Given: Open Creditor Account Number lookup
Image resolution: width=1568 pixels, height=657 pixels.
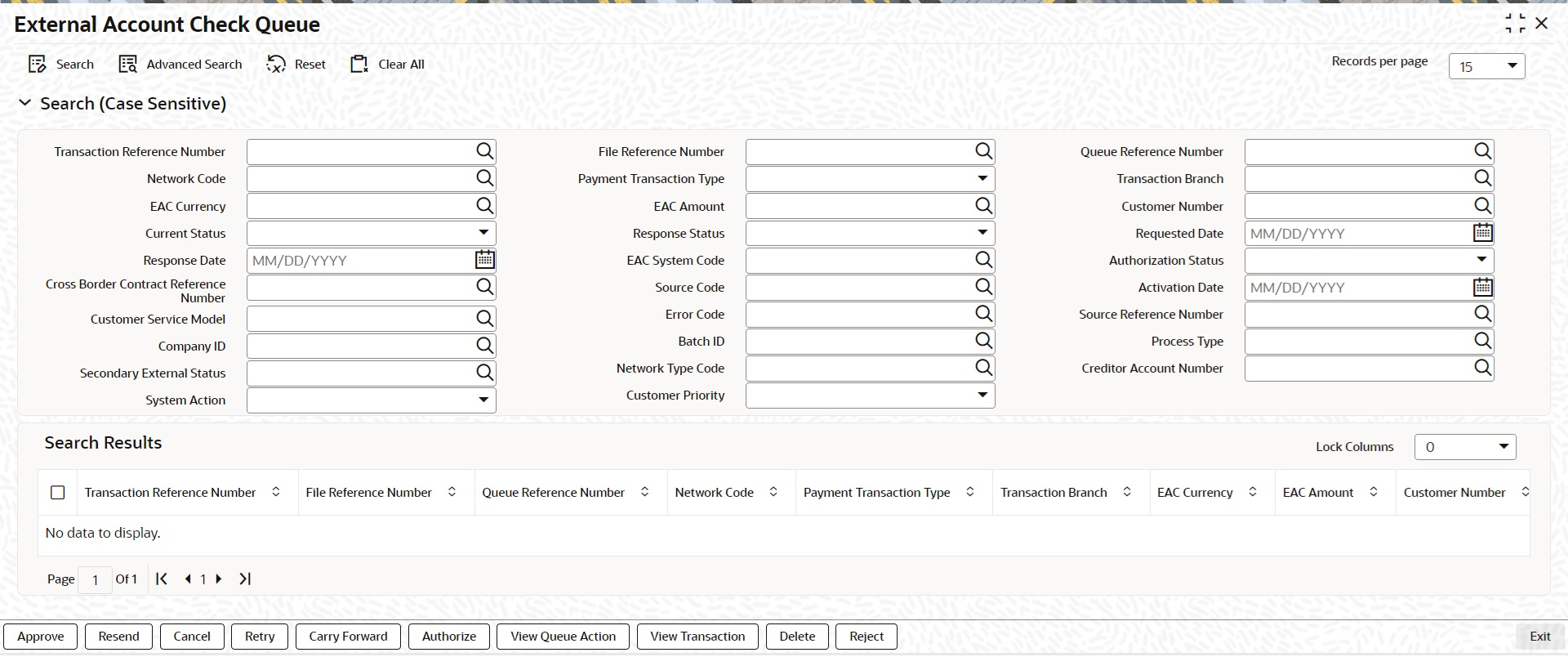Looking at the screenshot, I should pos(1483,368).
